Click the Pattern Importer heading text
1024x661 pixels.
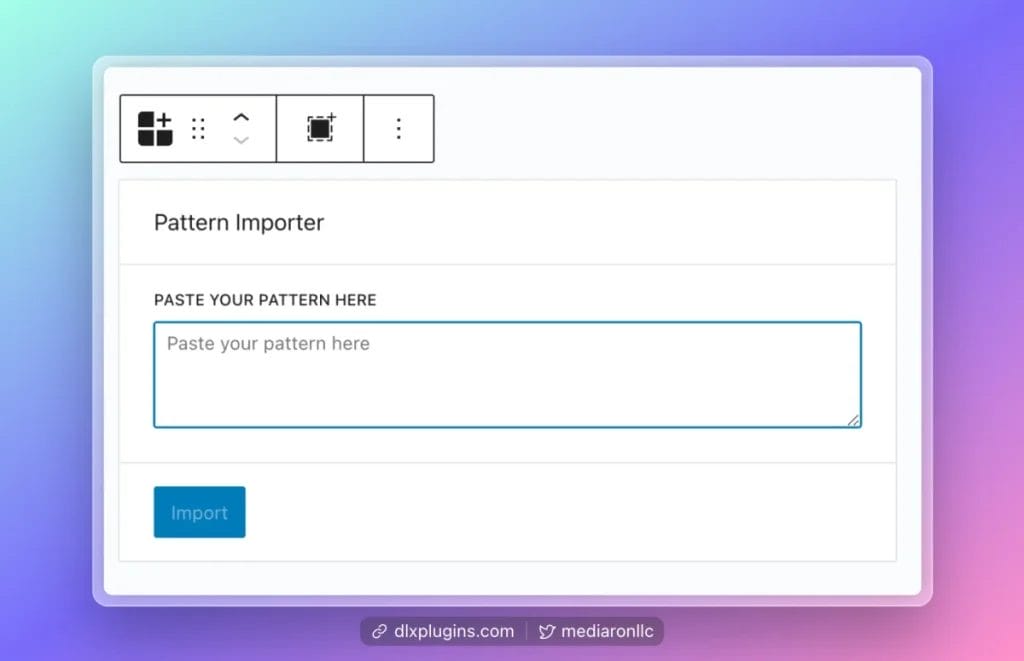239,223
